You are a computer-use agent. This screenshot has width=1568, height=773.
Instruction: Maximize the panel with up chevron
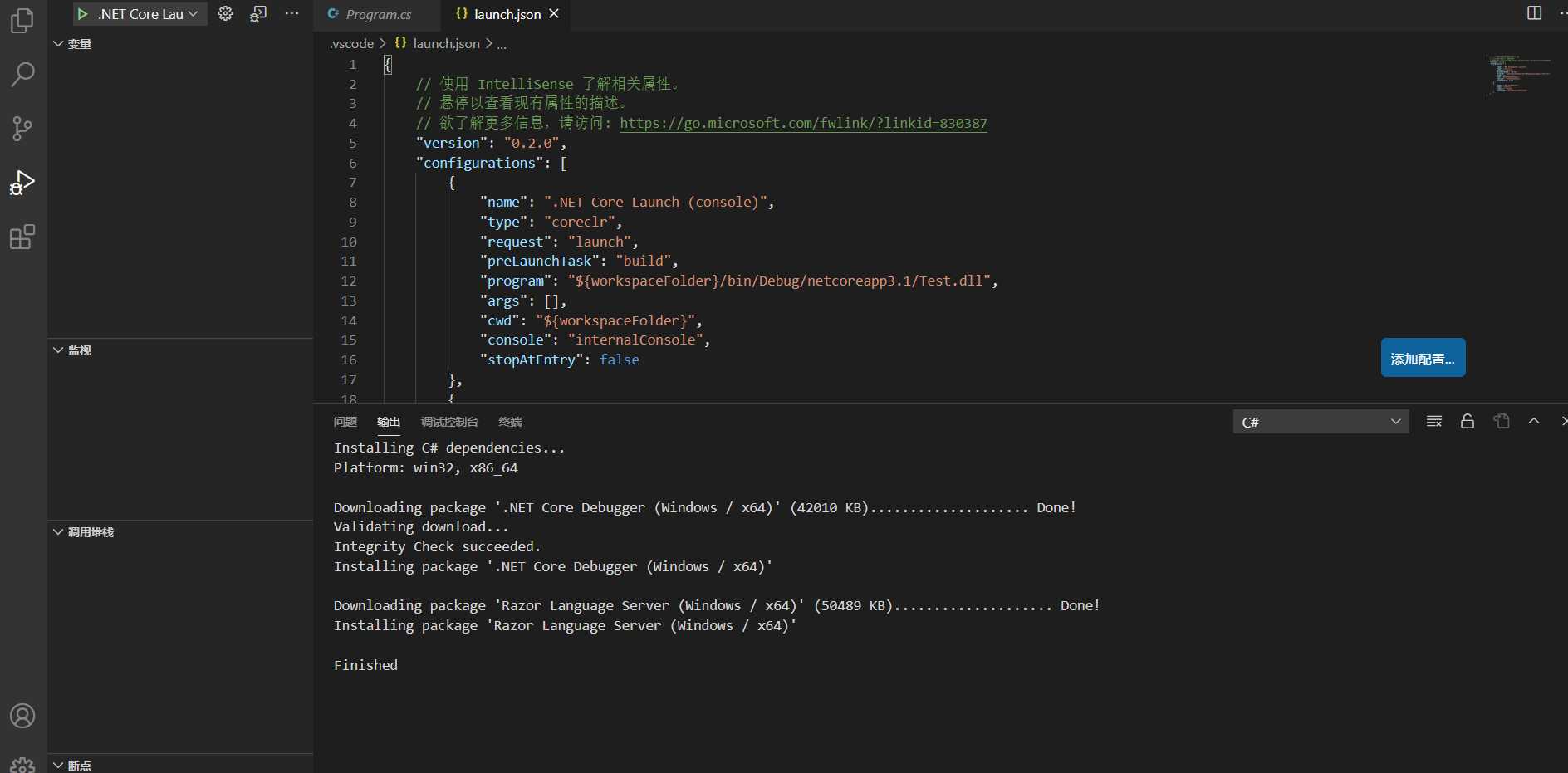pyautogui.click(x=1534, y=421)
